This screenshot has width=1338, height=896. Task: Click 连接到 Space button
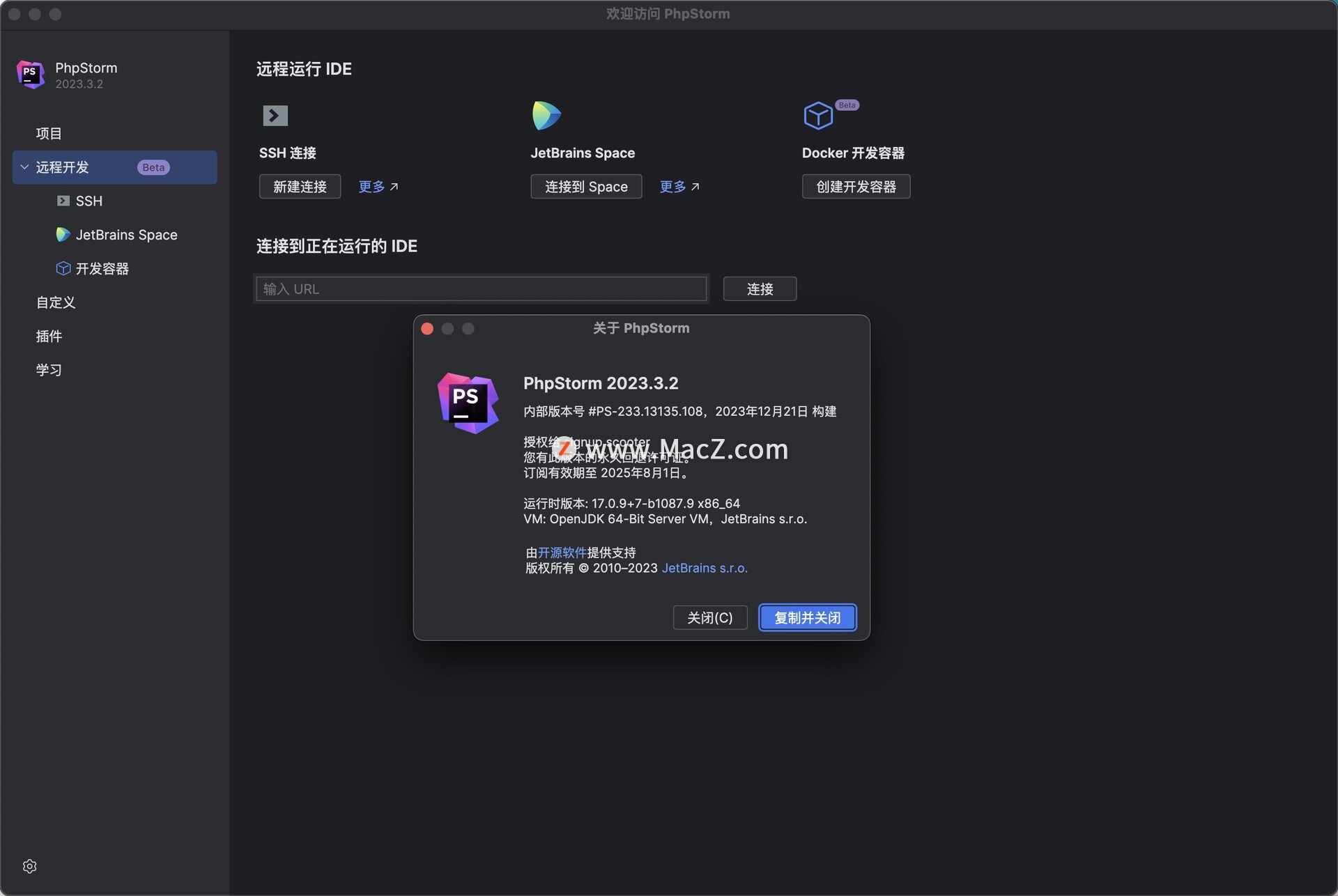click(x=586, y=187)
